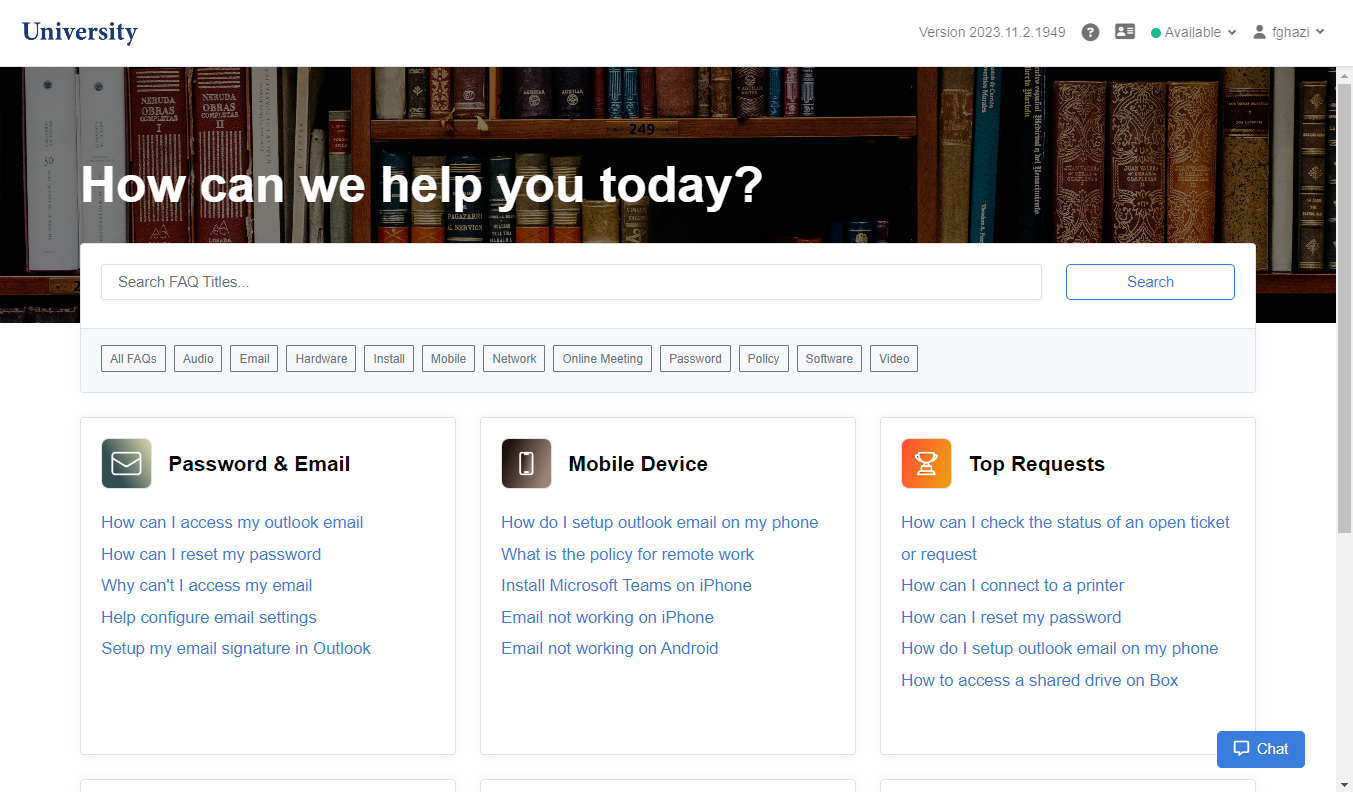Click the Search FAQ Titles input field
The width and height of the screenshot is (1353, 792).
pos(571,282)
